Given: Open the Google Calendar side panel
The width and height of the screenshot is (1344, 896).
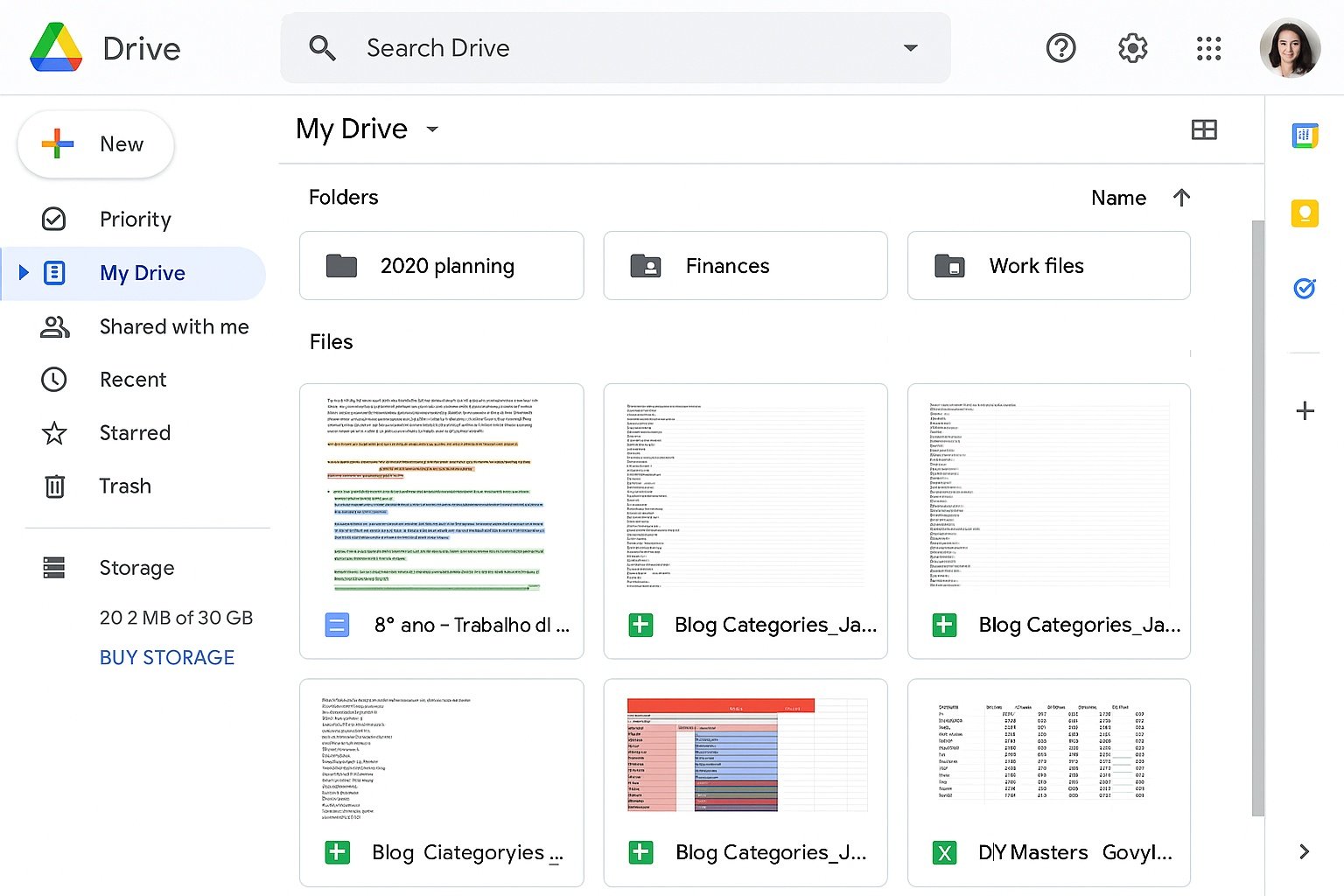Looking at the screenshot, I should click(1305, 135).
